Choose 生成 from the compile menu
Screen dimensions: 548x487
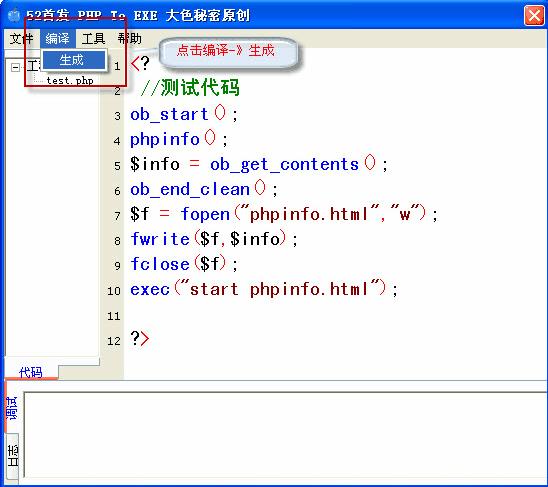point(74,60)
